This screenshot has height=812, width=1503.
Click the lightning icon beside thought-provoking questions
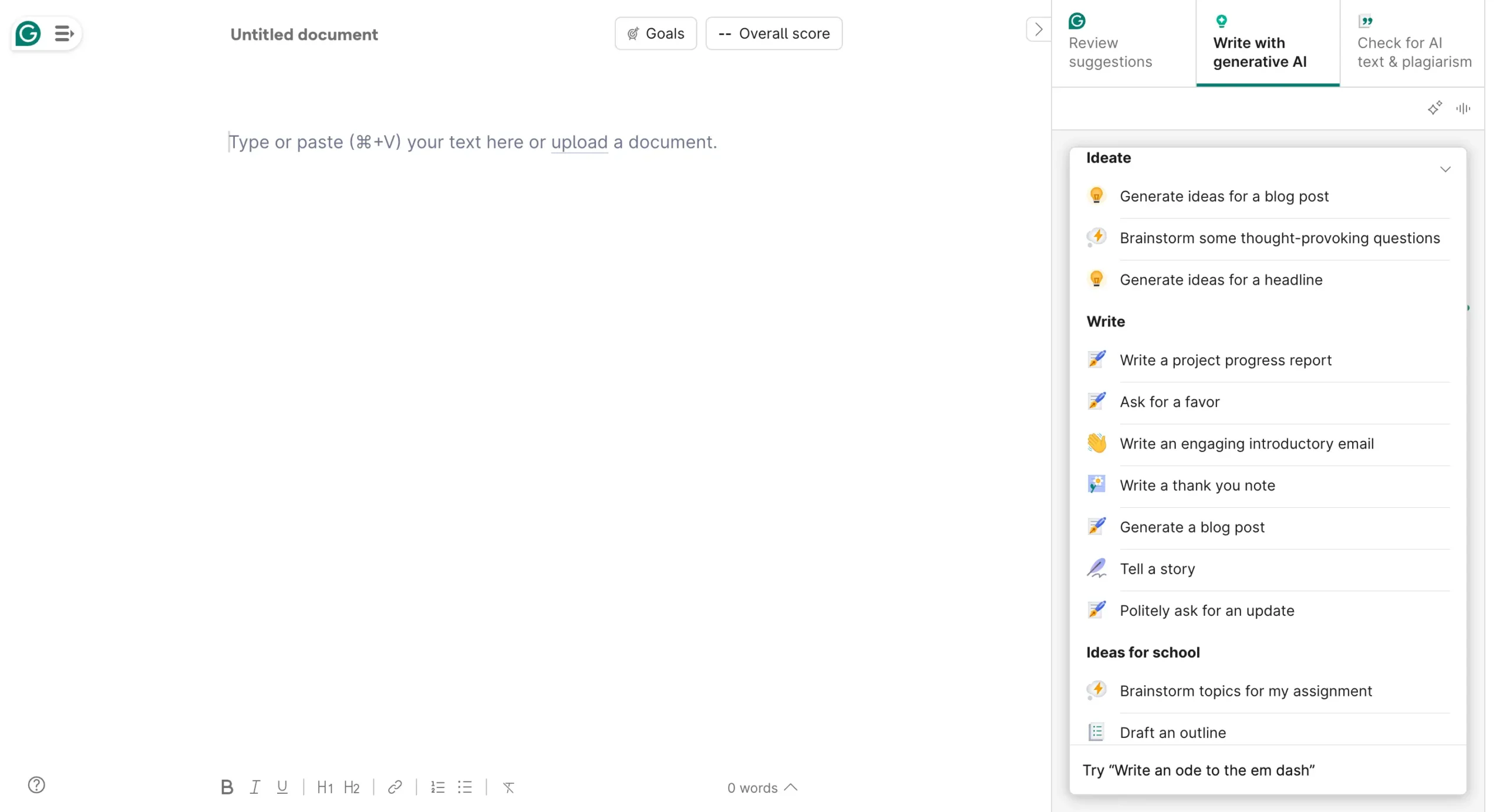coord(1096,237)
